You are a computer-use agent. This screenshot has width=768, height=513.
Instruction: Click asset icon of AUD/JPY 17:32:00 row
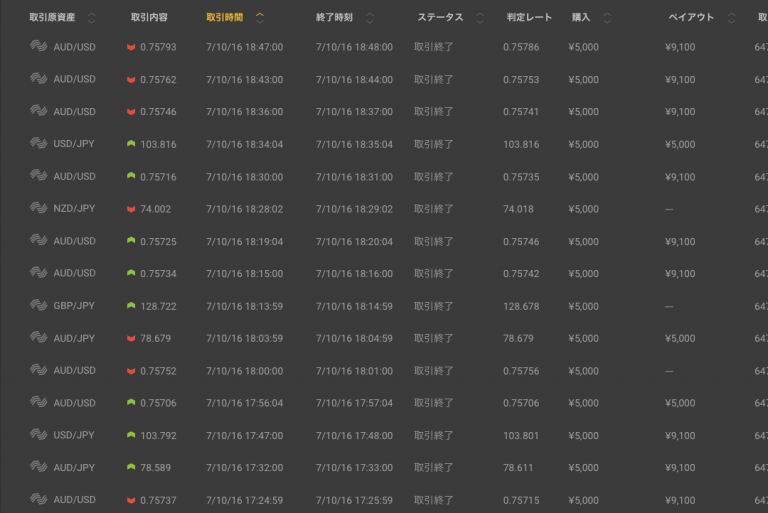[x=39, y=466]
